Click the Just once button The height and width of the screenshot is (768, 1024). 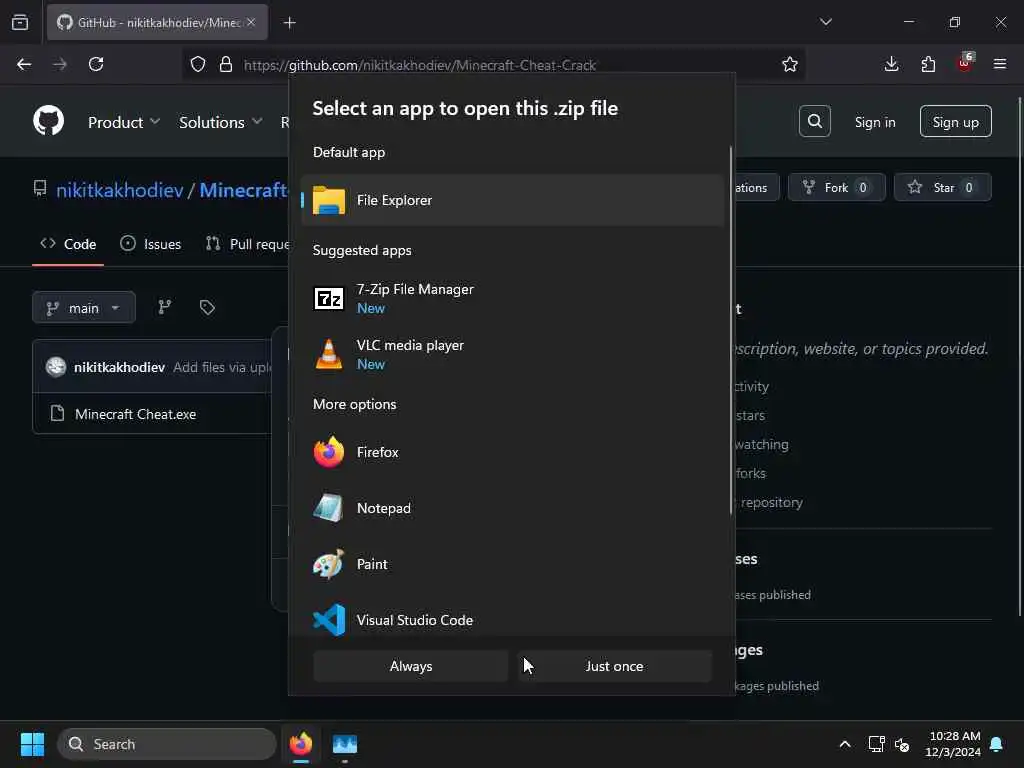[x=615, y=666]
